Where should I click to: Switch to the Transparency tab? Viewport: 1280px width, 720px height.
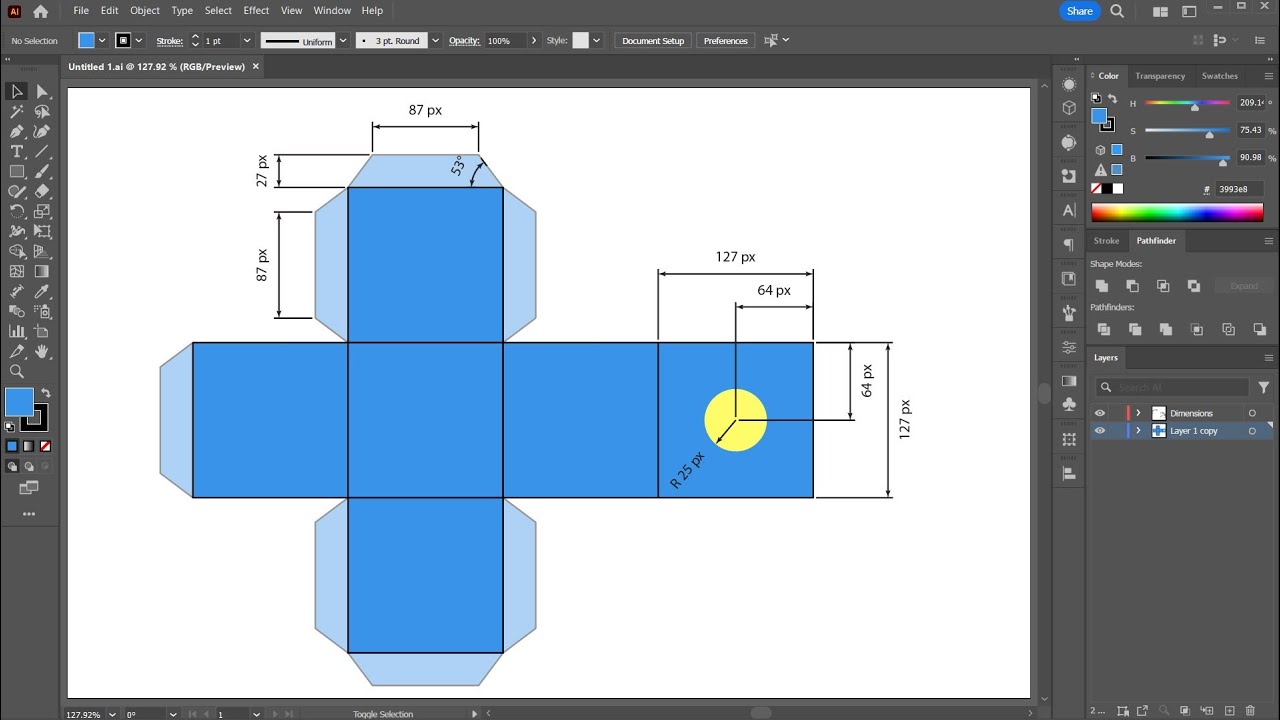coord(1160,76)
